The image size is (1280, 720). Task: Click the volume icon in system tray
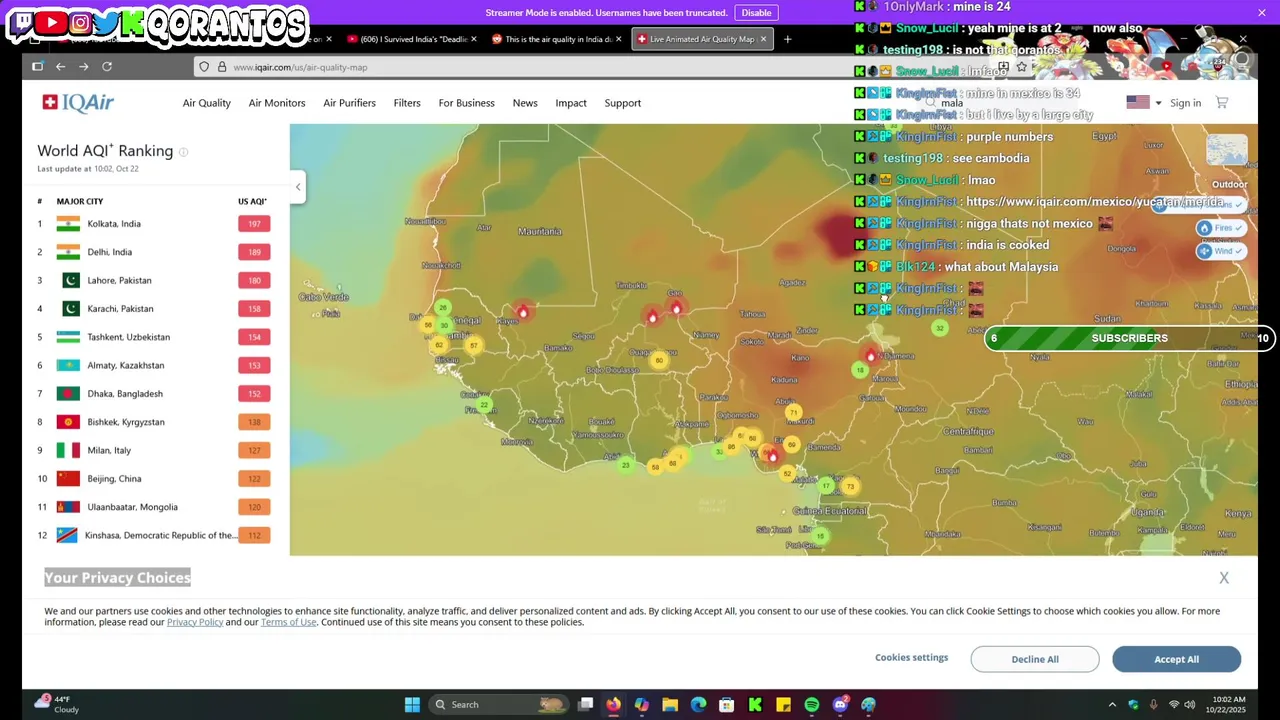coord(1189,705)
